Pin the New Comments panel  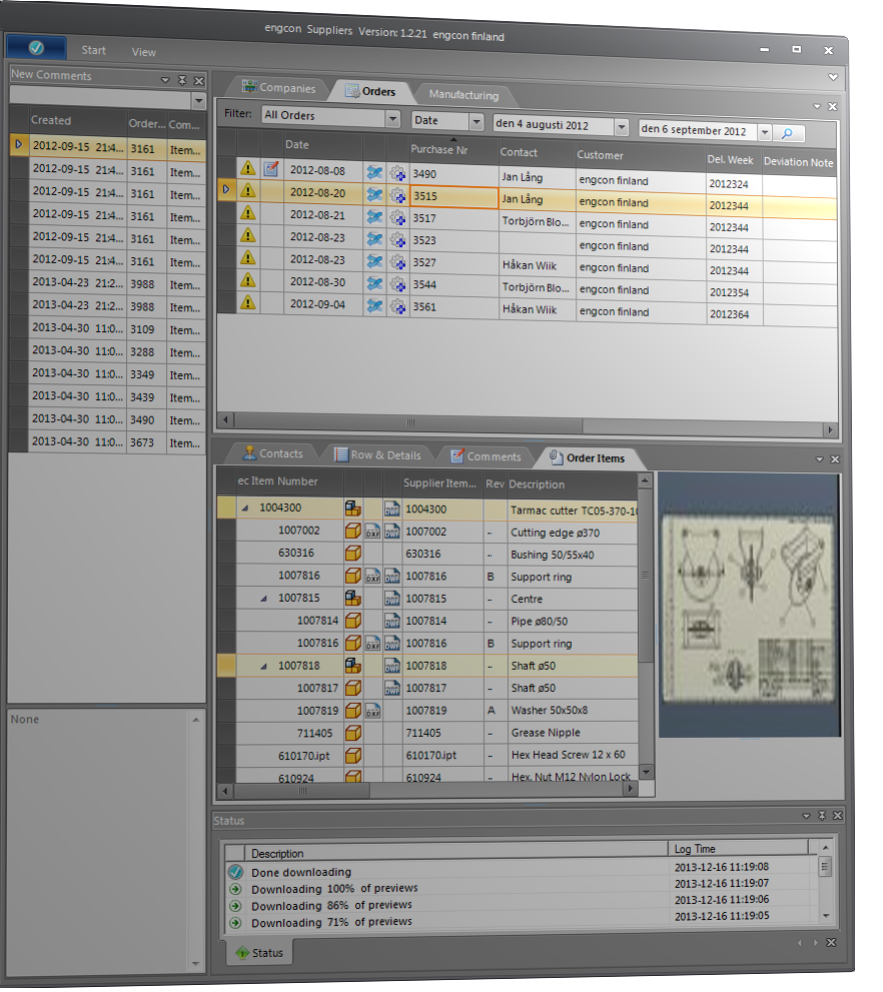[x=182, y=80]
